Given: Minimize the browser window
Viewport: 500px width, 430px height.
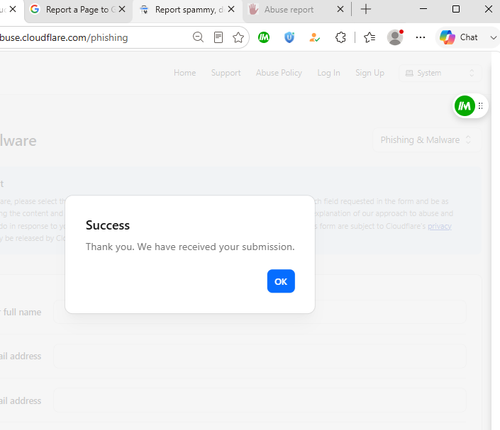Looking at the screenshot, I should (x=423, y=9).
